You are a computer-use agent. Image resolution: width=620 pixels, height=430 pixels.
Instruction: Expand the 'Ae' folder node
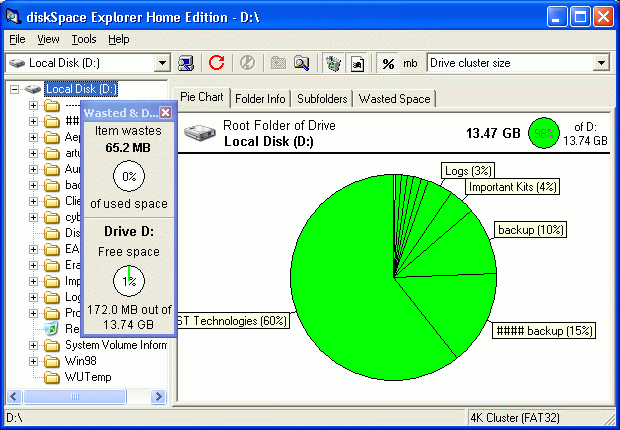[34, 137]
